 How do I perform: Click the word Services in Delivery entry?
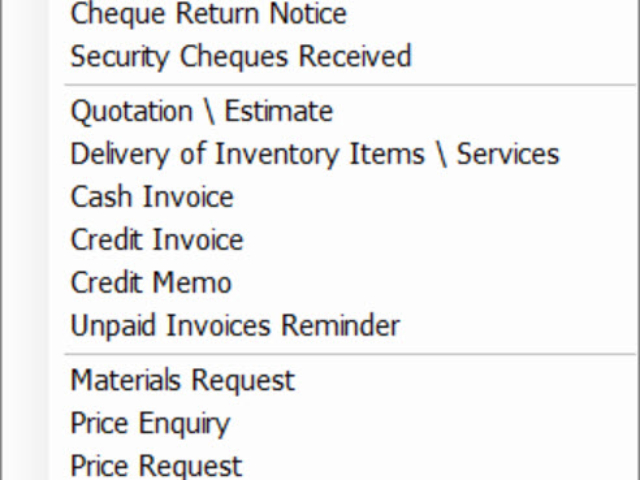coord(508,154)
